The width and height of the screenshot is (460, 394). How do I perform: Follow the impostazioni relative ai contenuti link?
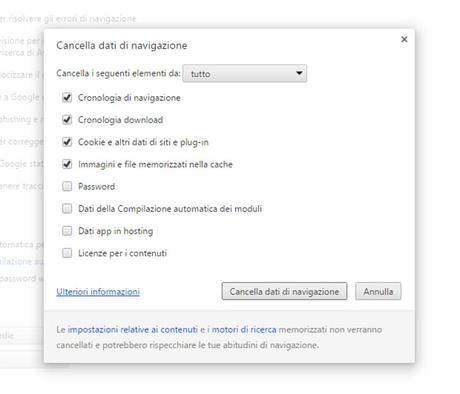click(133, 330)
